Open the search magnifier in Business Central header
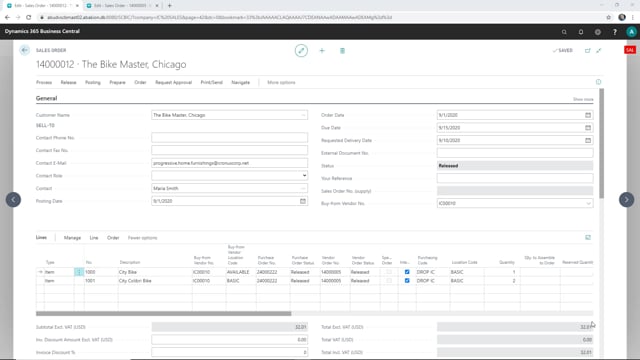Image resolution: width=640 pixels, height=360 pixels. coord(564,32)
